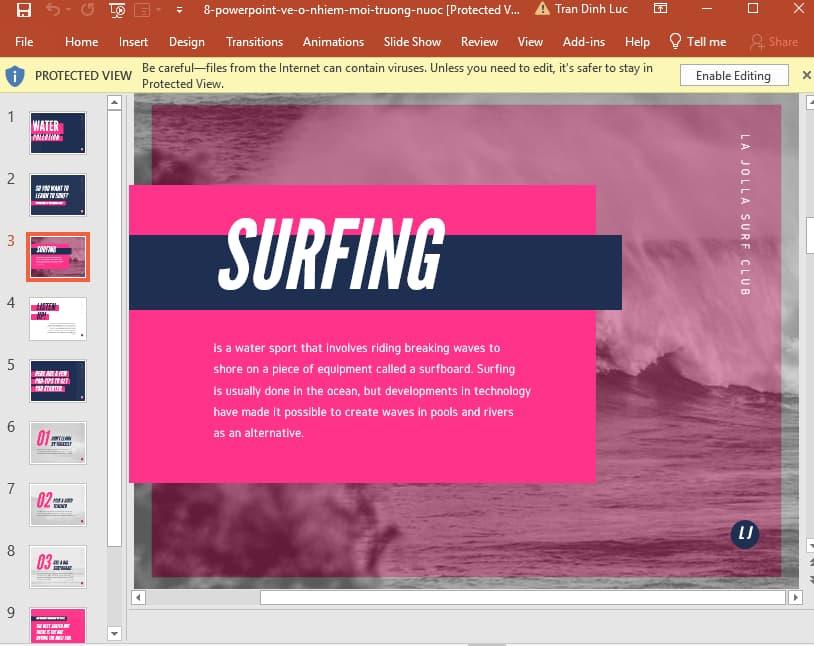Click the Redo icon

pos(86,10)
